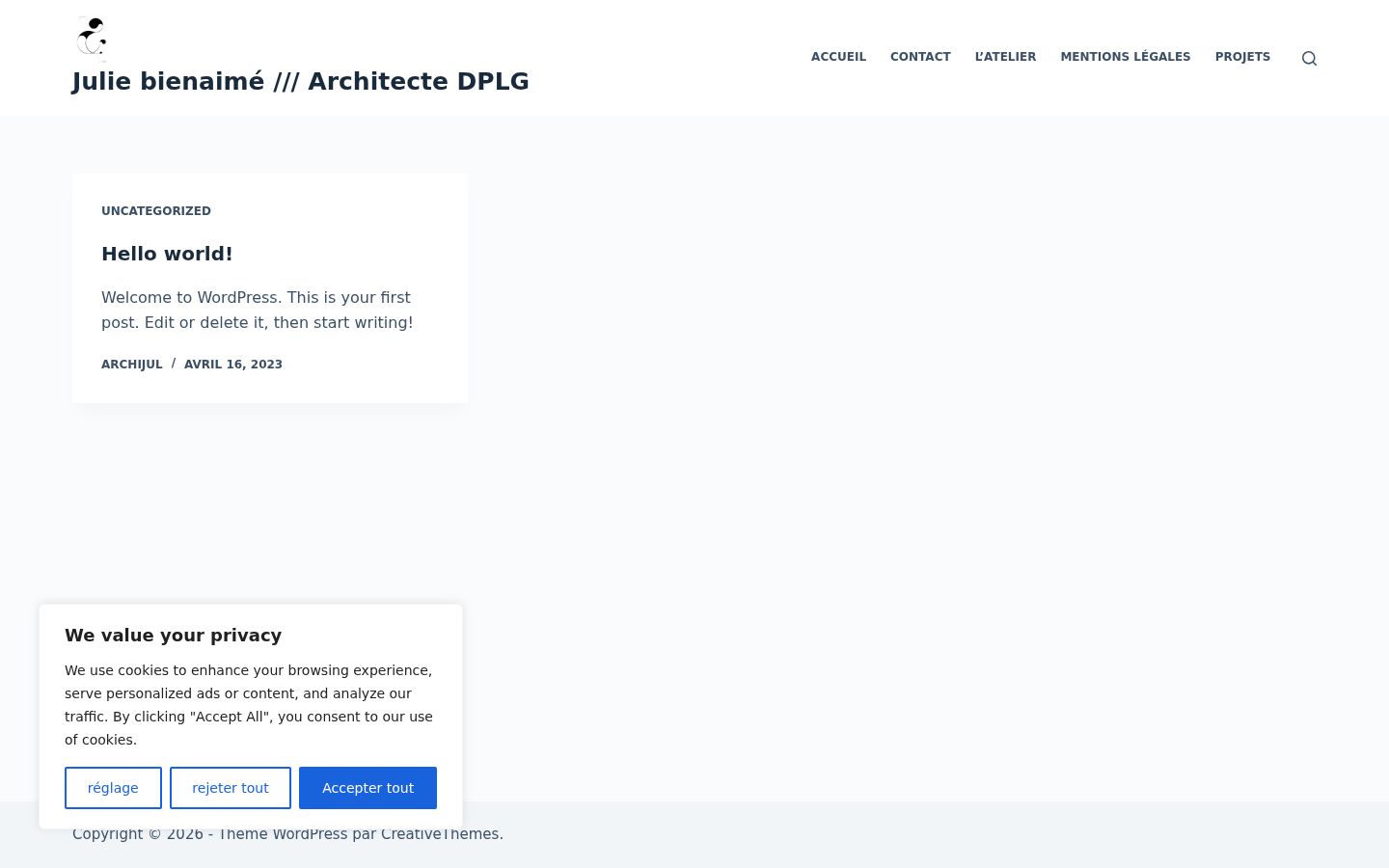
Task: Click the rejeter tout button
Action: click(x=231, y=788)
